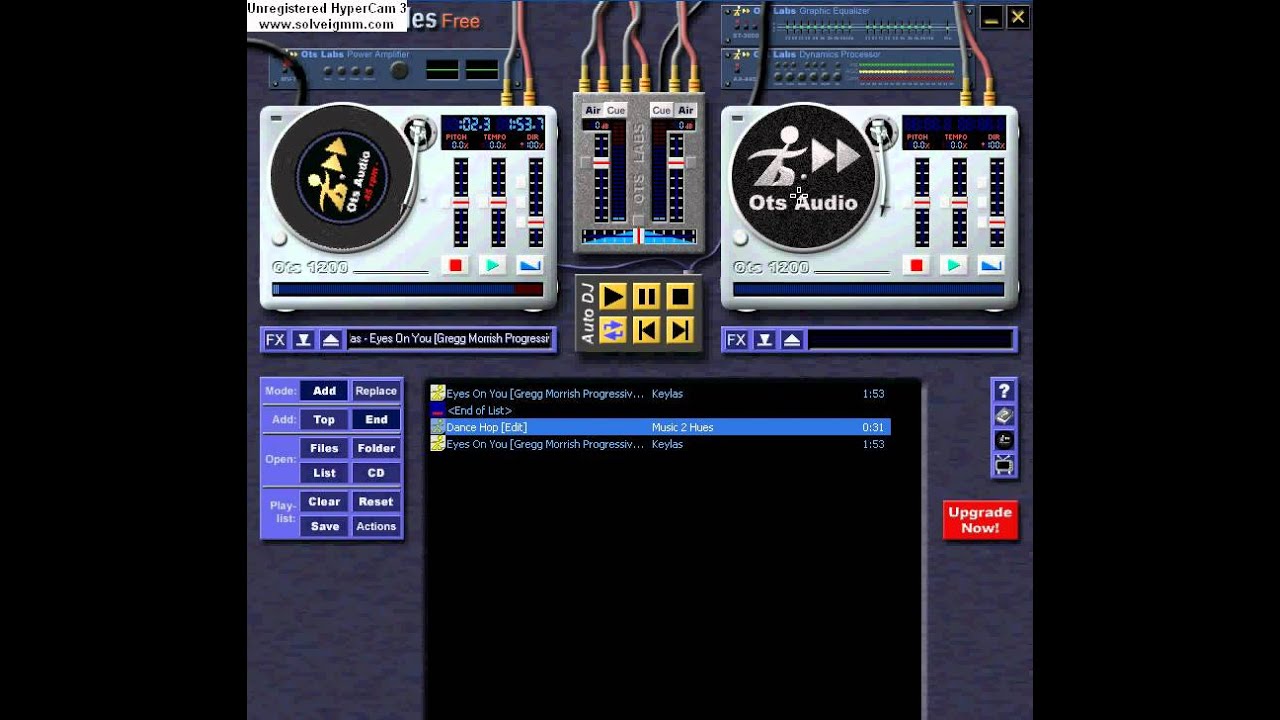Select the 'Dance Hop [Edit]' playlist row

659,427
